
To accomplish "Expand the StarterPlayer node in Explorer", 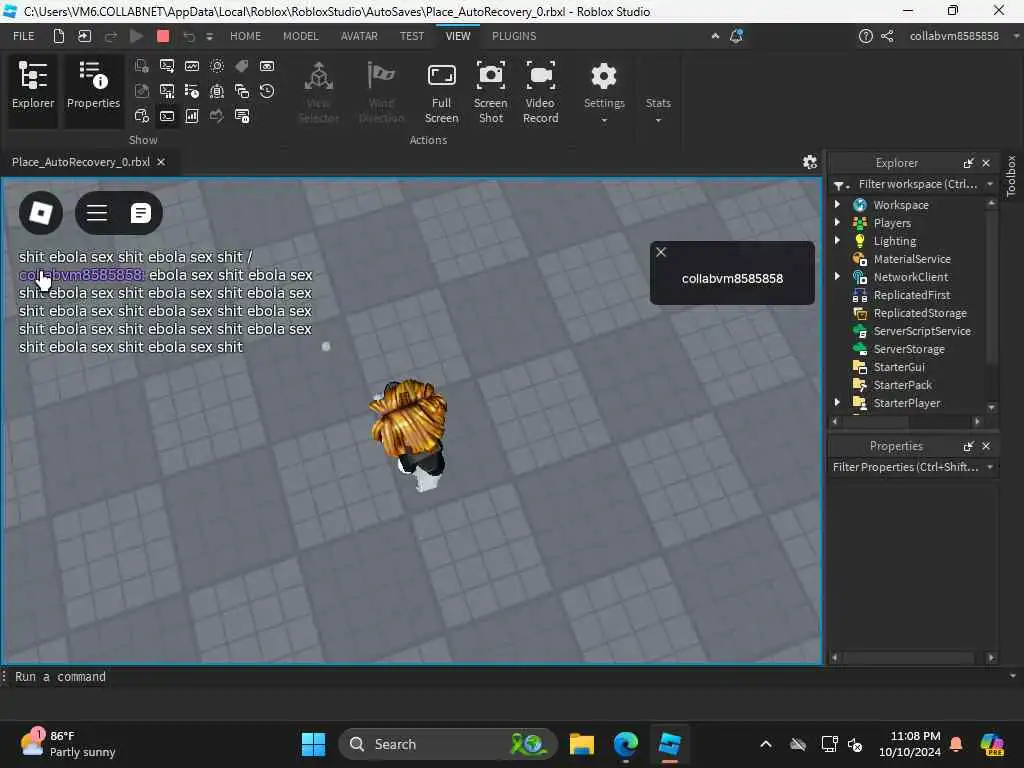I will tap(837, 402).
